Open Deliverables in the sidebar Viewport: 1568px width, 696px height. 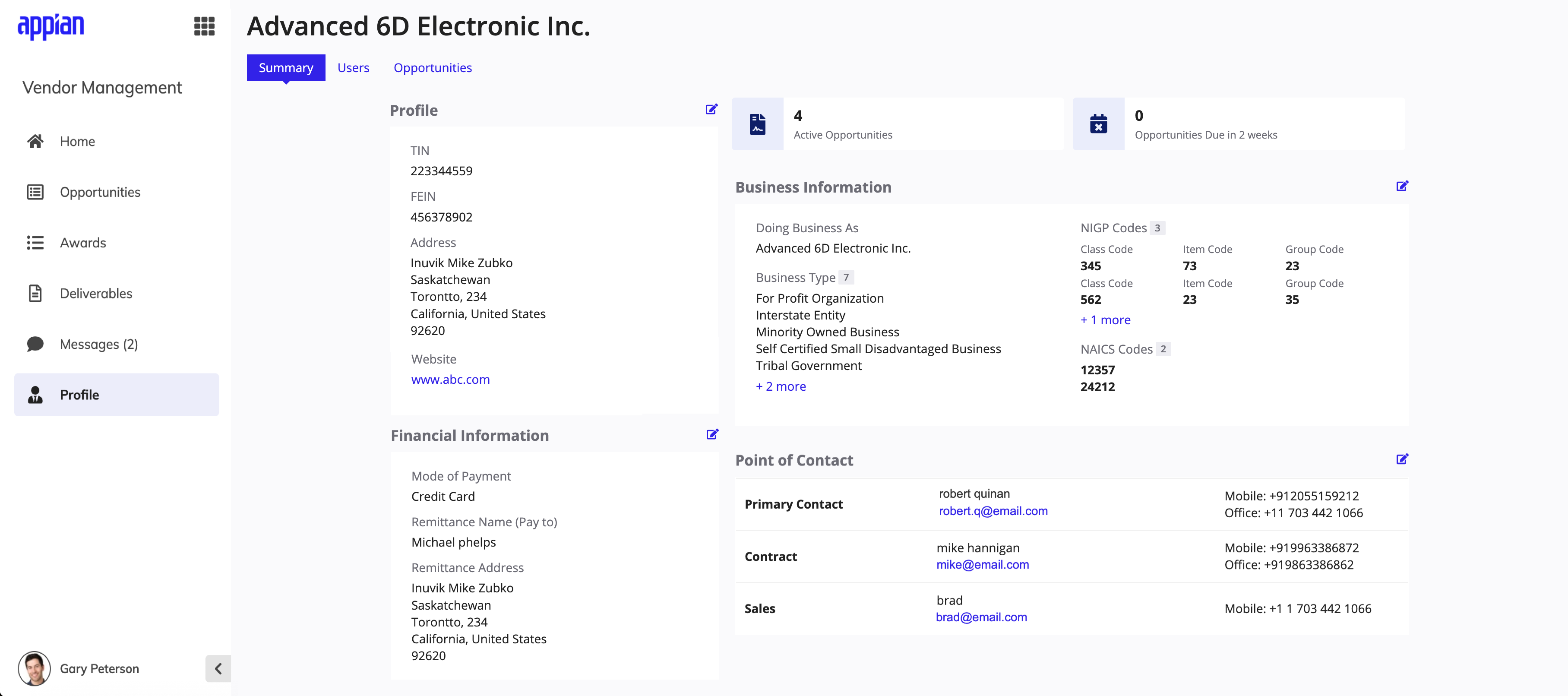(x=95, y=294)
